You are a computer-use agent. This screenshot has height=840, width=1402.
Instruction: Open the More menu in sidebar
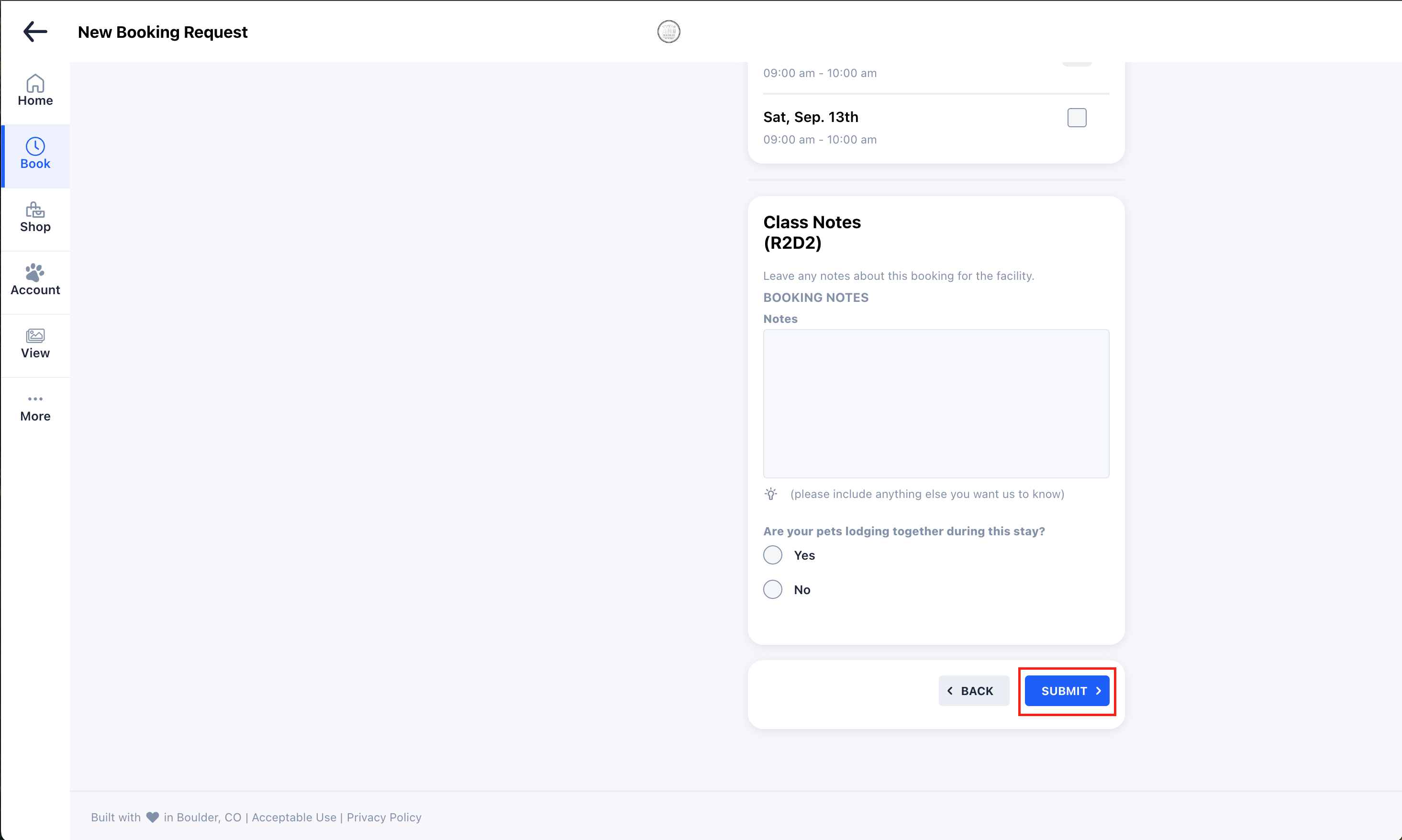35,408
